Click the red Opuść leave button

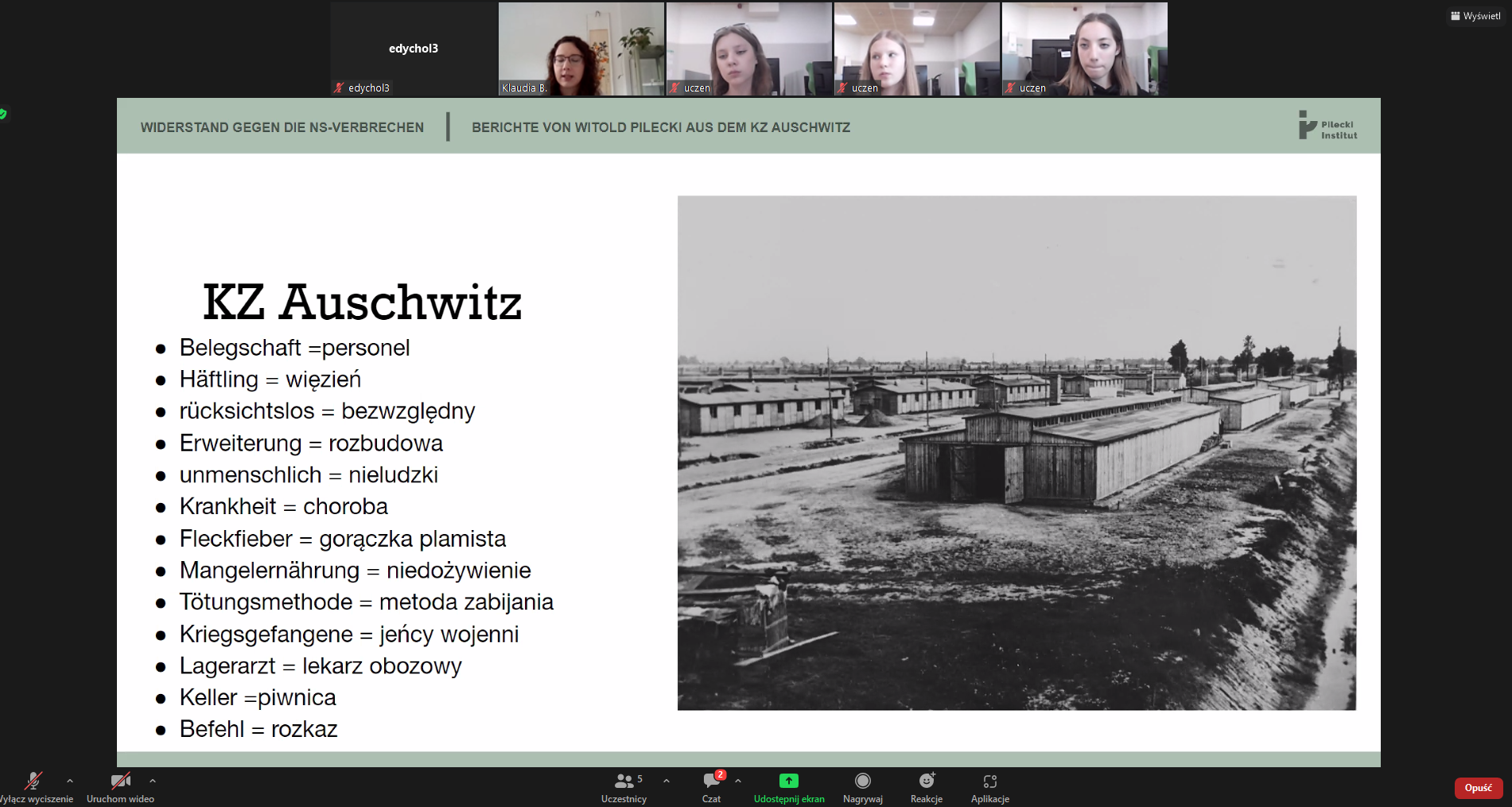1478,788
